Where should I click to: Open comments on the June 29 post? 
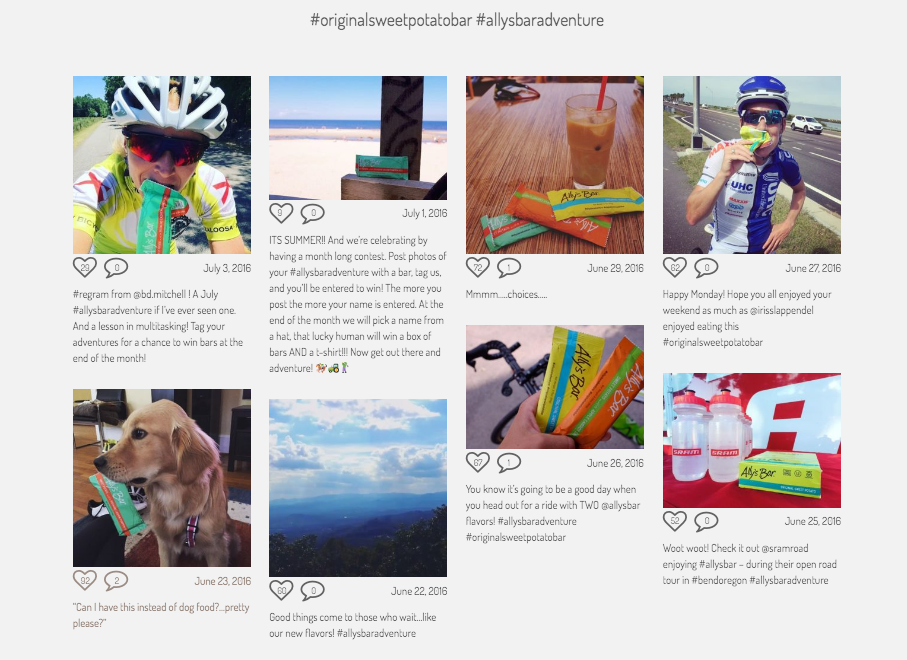(x=509, y=268)
